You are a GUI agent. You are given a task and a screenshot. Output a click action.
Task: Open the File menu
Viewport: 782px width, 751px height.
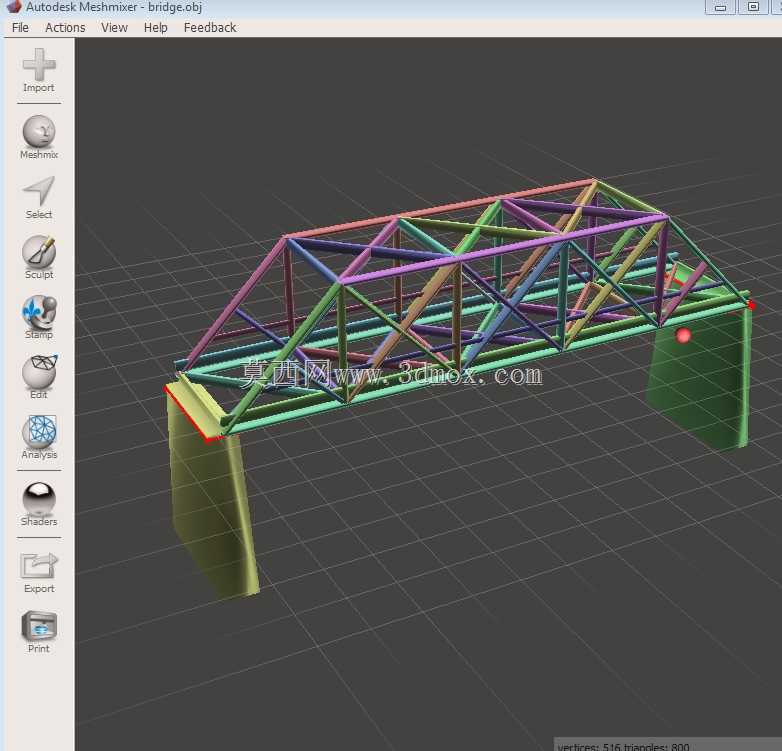click(x=20, y=27)
